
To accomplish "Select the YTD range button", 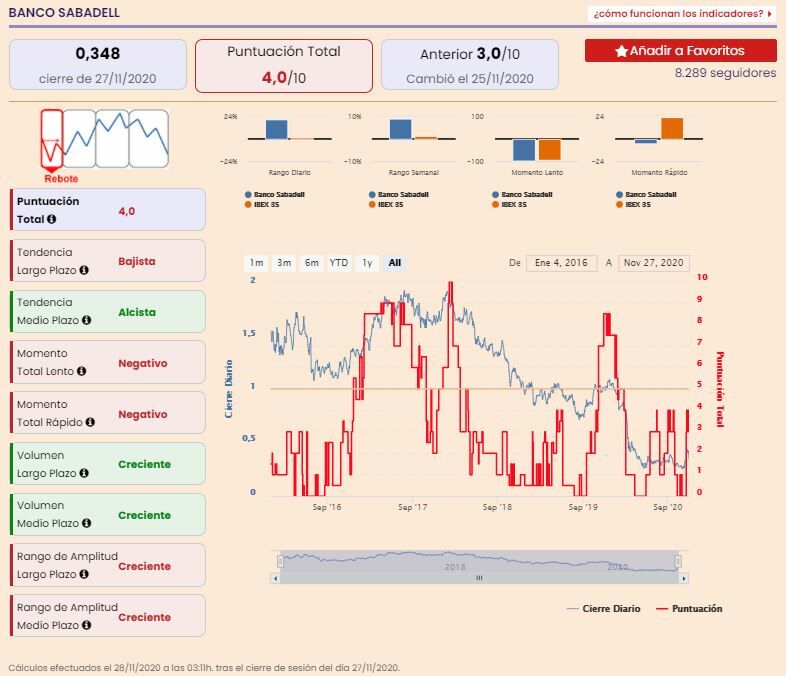I will (x=339, y=263).
